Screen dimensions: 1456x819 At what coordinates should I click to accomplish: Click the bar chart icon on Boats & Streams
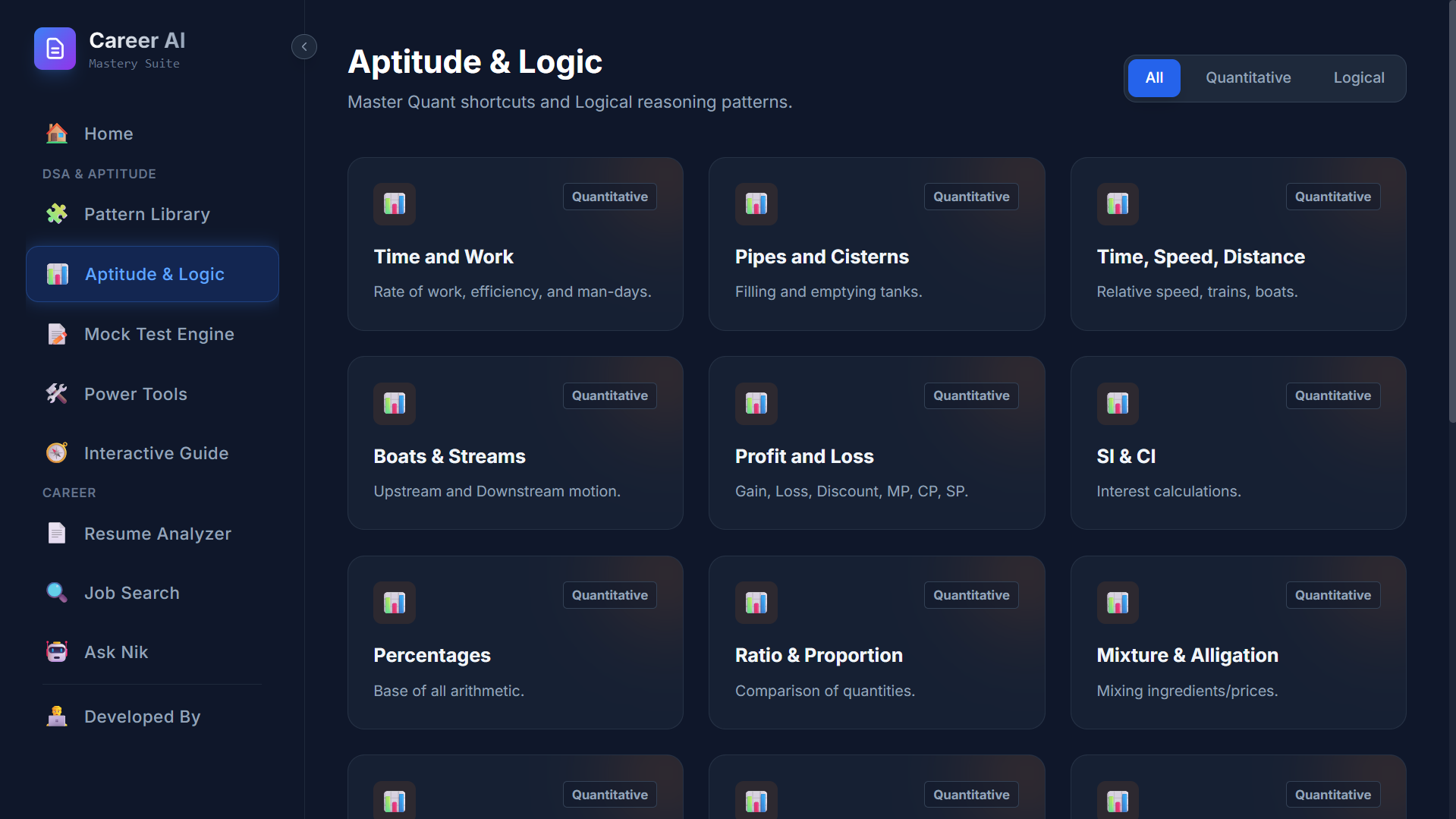tap(394, 403)
